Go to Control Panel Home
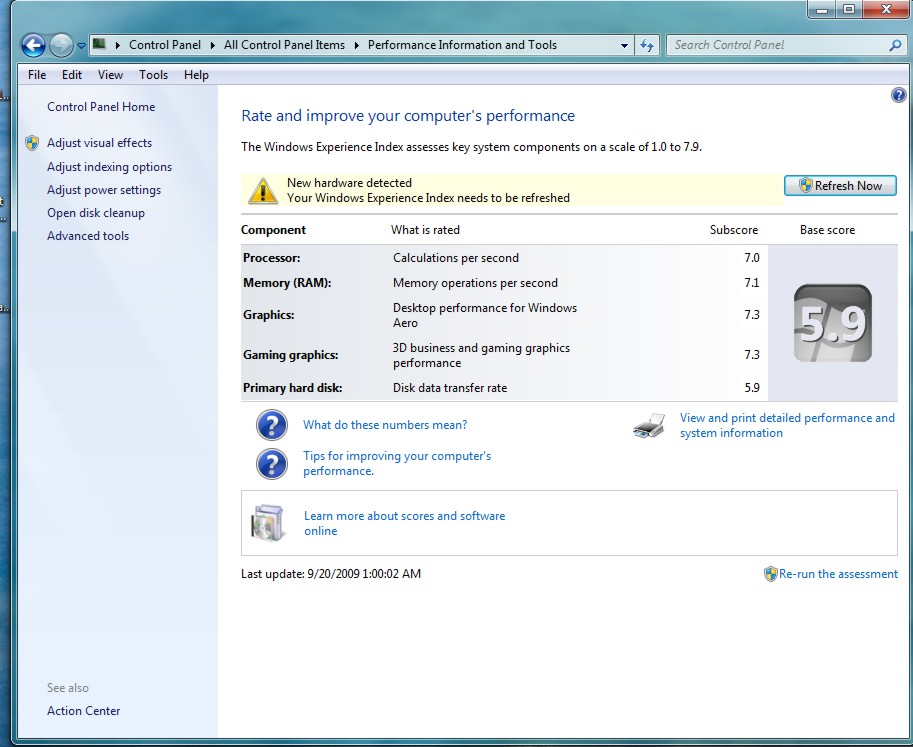 [101, 107]
